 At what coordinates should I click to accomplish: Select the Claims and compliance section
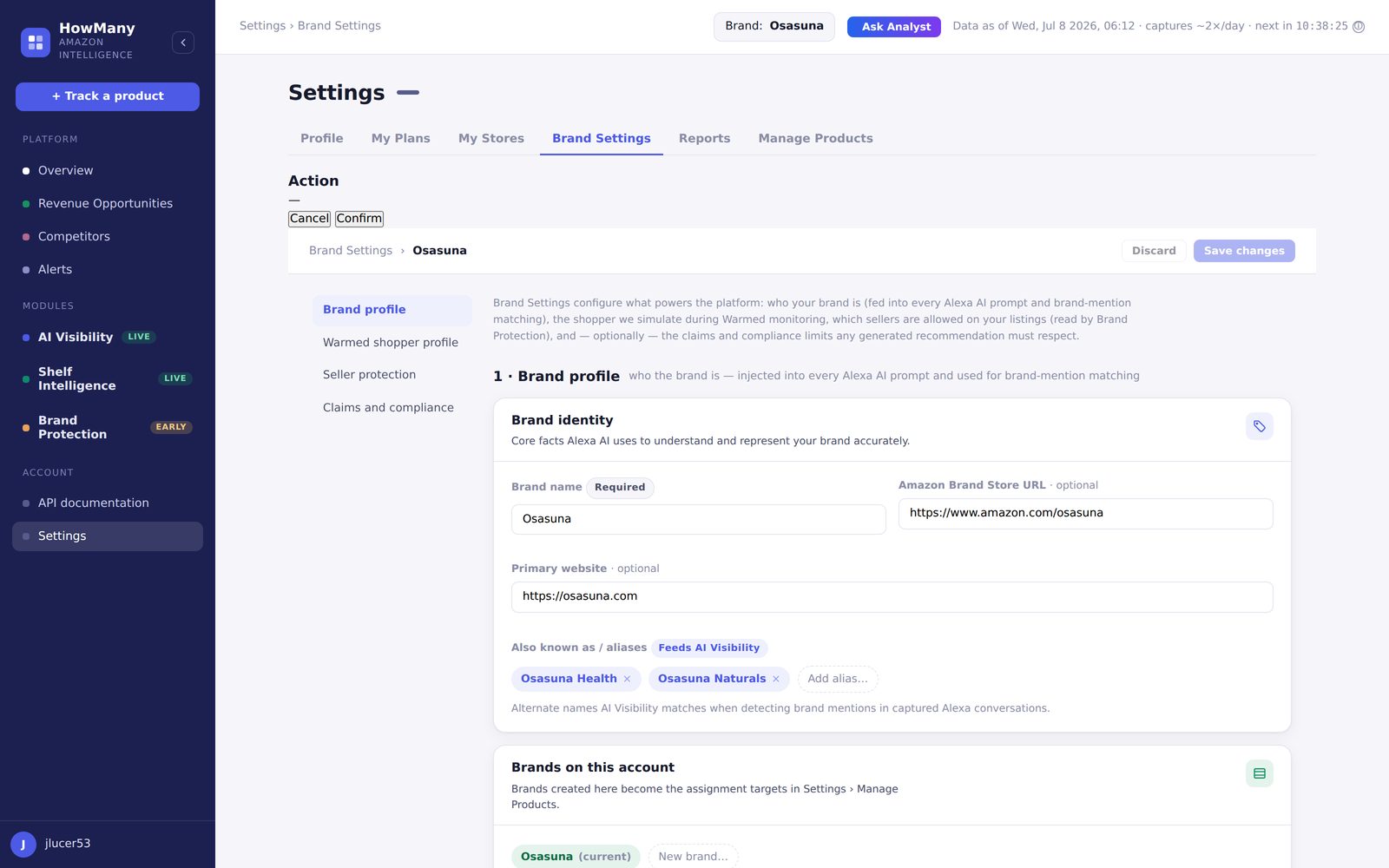(x=392, y=408)
